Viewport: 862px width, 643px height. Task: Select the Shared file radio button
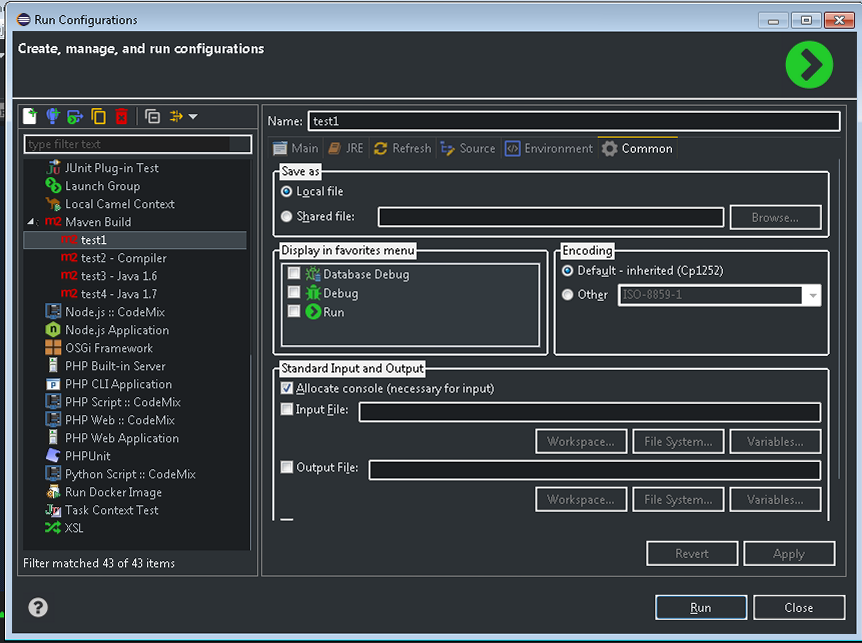pyautogui.click(x=287, y=217)
